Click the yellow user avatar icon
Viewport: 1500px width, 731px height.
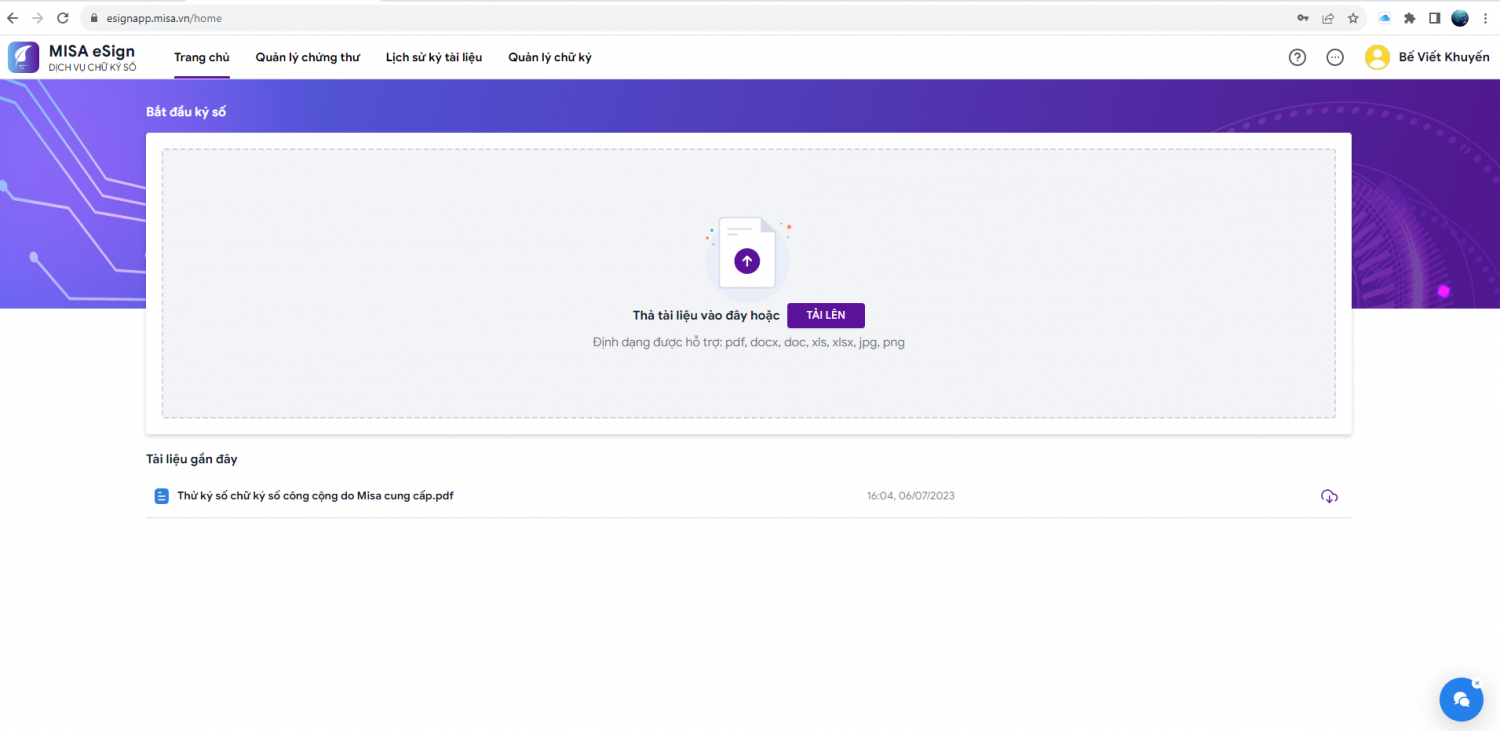pyautogui.click(x=1377, y=57)
